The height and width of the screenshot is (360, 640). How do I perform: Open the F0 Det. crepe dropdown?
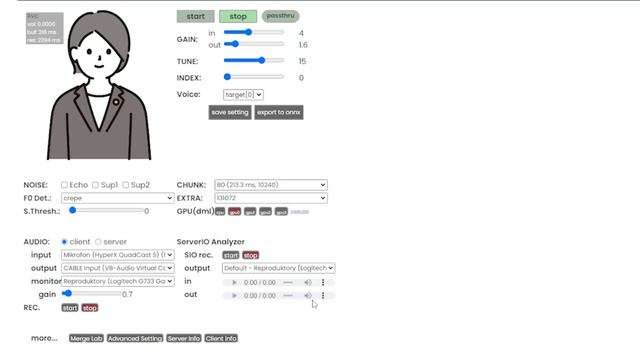[118, 198]
